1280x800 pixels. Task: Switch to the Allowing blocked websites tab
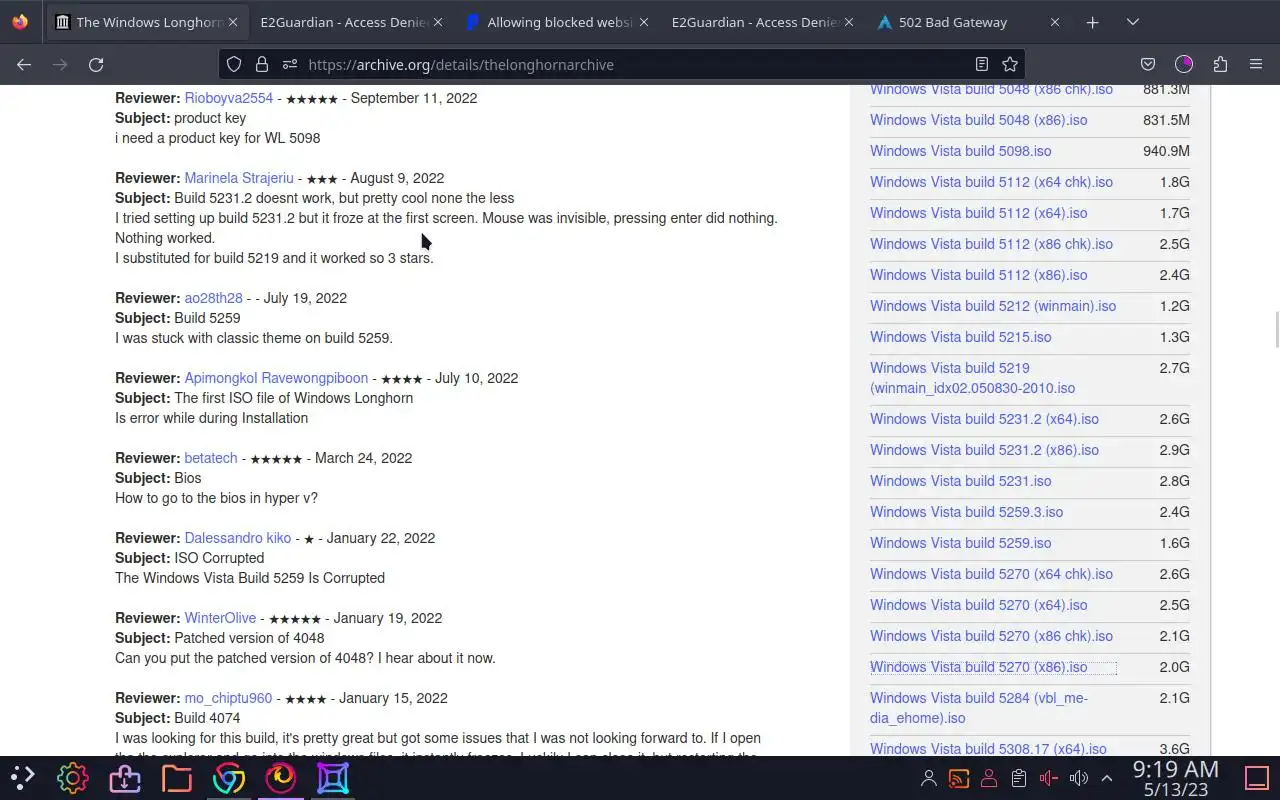click(557, 22)
